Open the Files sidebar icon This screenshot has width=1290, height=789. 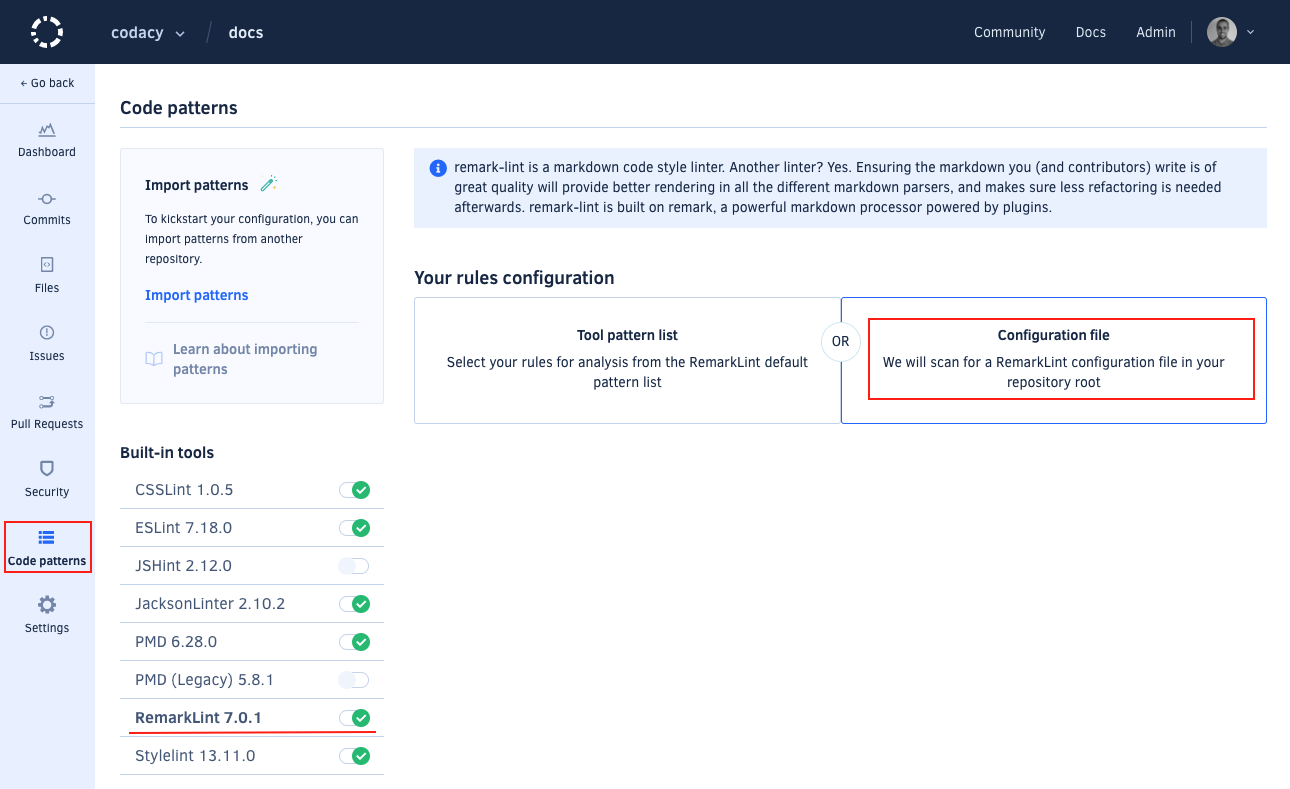(x=47, y=265)
